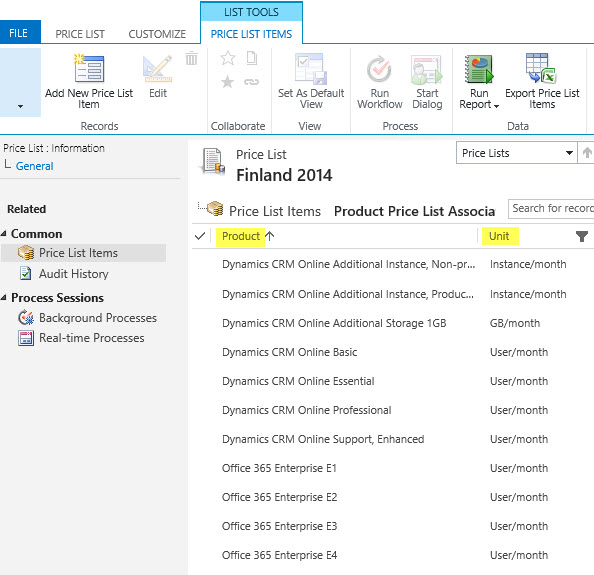Select Dynamics CRM Online Basic row
The height and width of the screenshot is (575, 594).
[393, 352]
